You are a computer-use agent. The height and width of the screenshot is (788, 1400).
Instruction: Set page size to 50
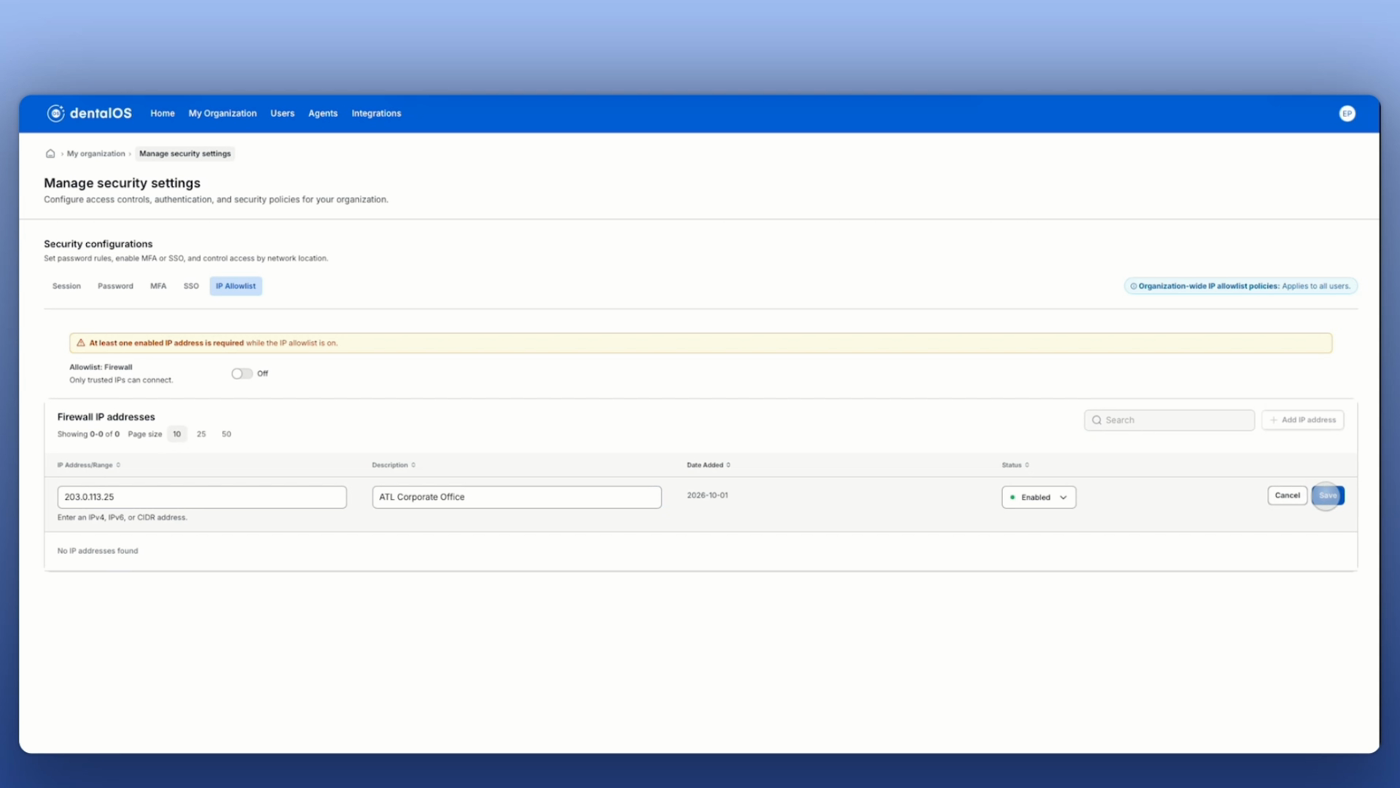[226, 434]
